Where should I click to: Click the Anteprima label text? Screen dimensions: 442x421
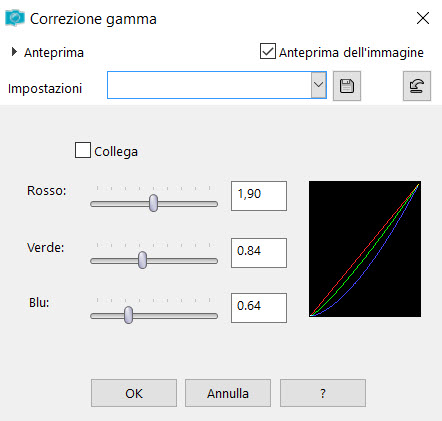point(54,53)
